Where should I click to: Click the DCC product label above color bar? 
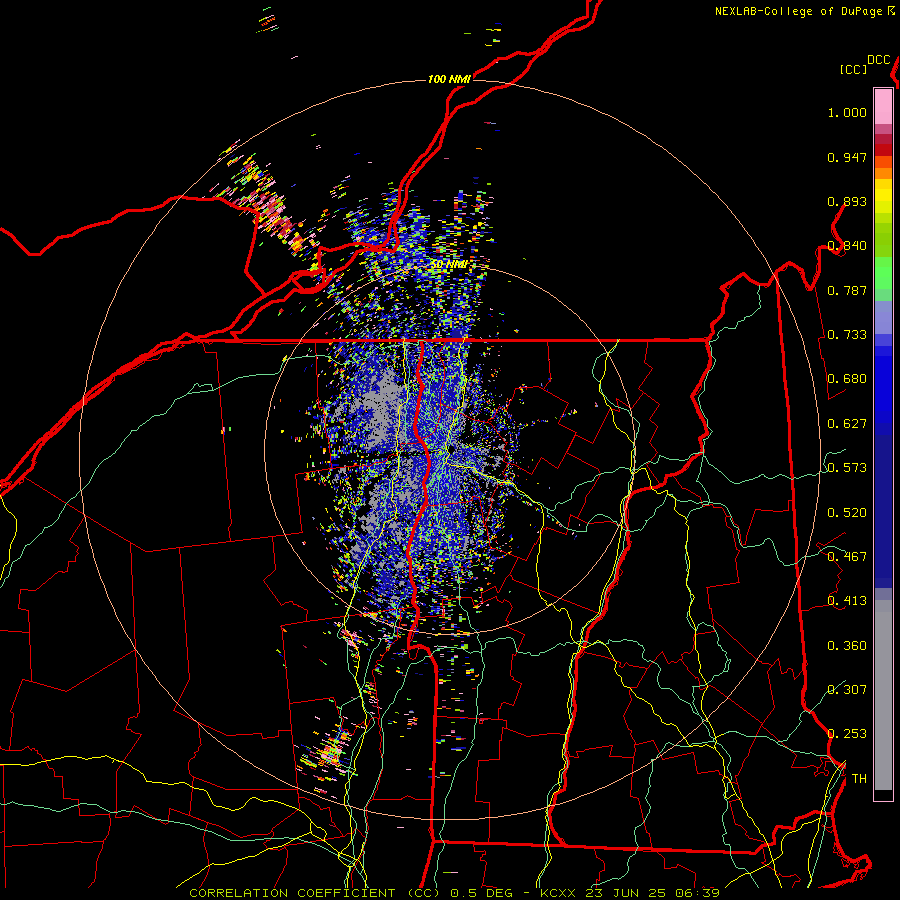tap(878, 59)
